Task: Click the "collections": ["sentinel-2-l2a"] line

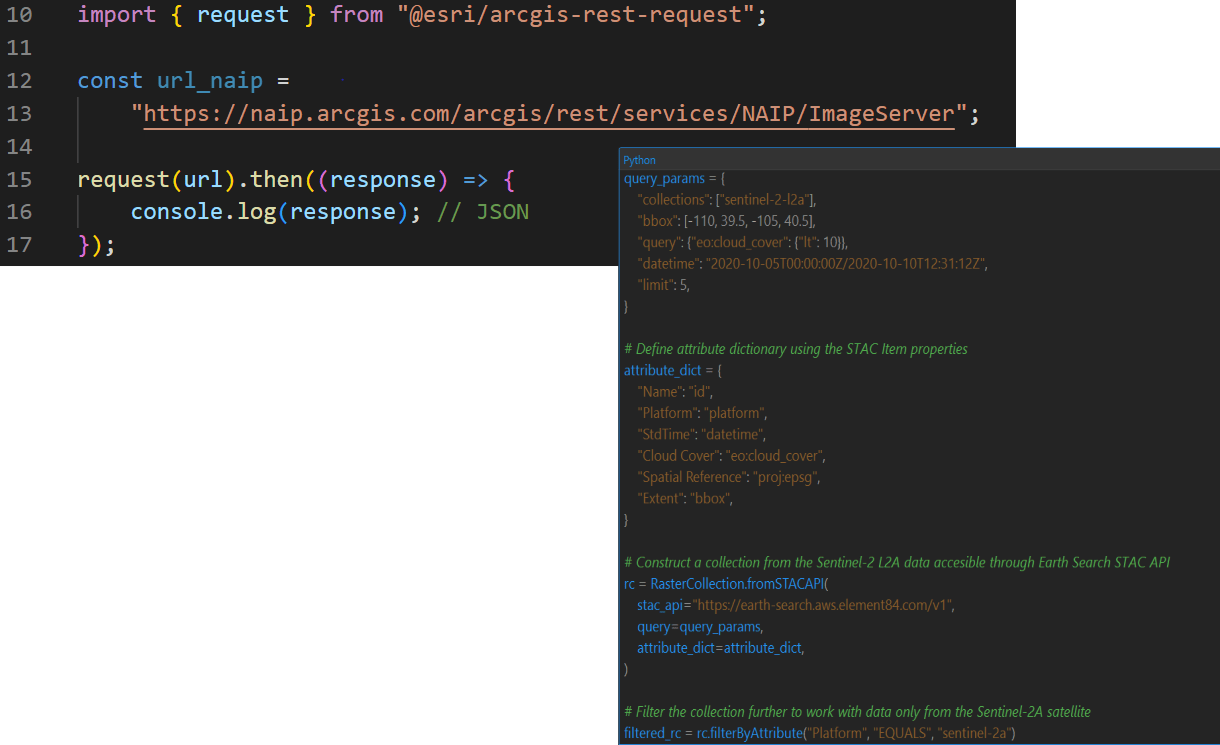Action: point(728,200)
